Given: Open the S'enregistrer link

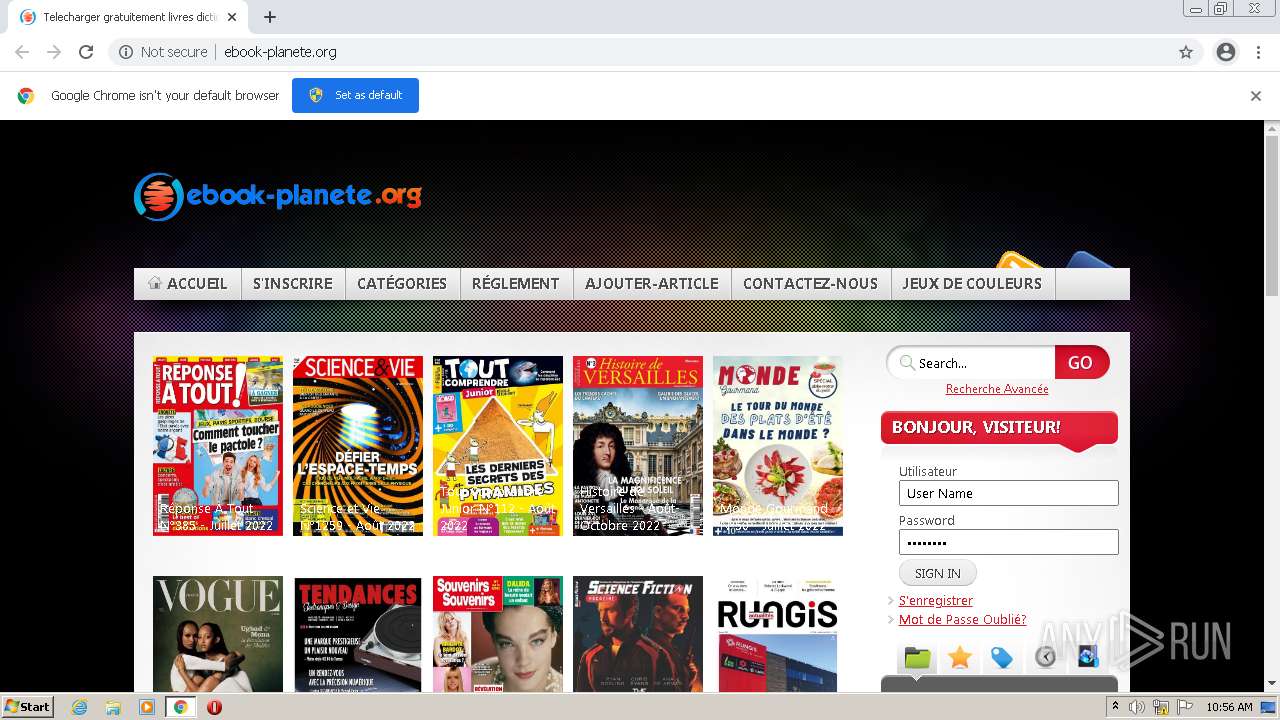Looking at the screenshot, I should tap(935, 601).
